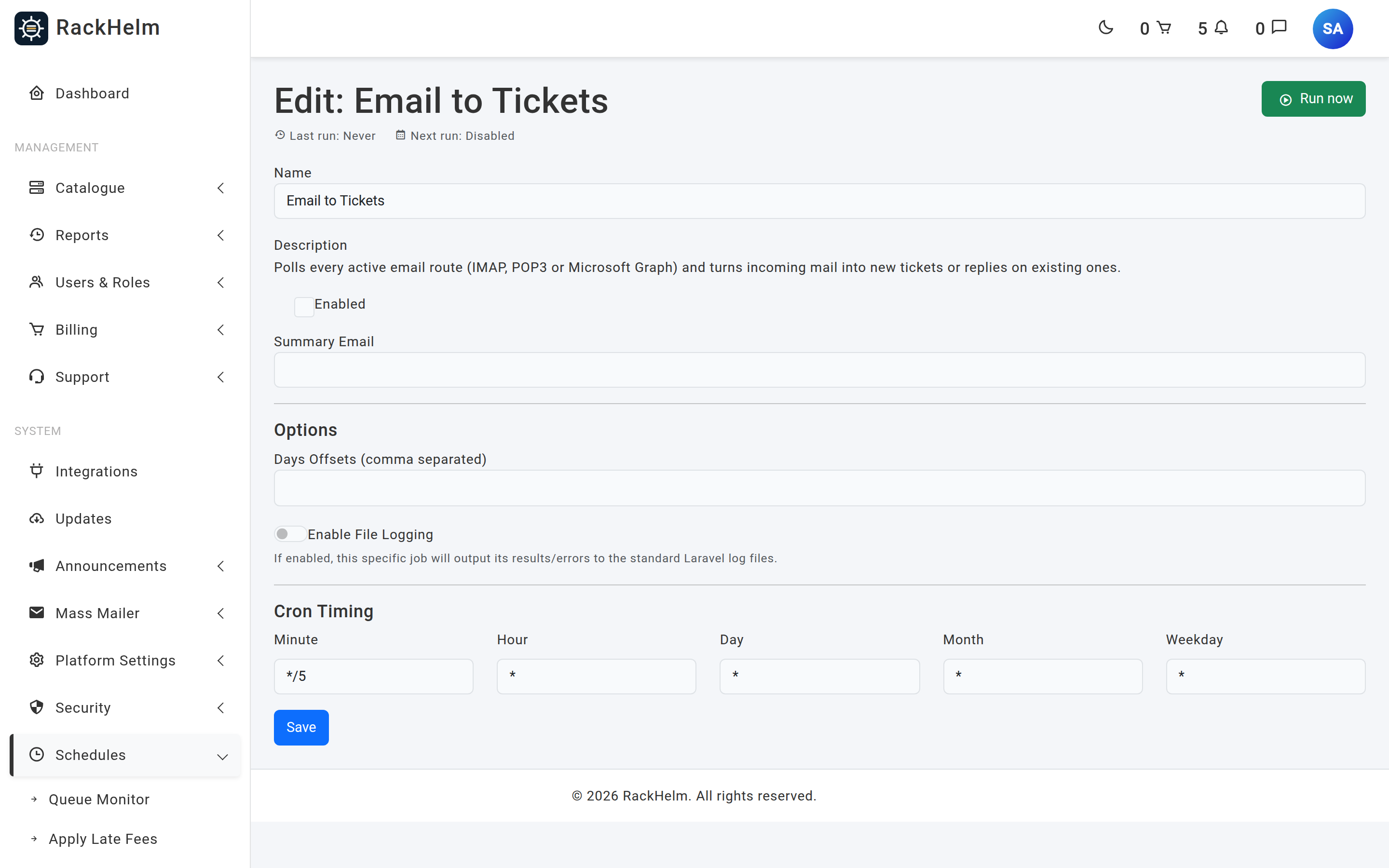Click the Hour cron field

pos(596,676)
